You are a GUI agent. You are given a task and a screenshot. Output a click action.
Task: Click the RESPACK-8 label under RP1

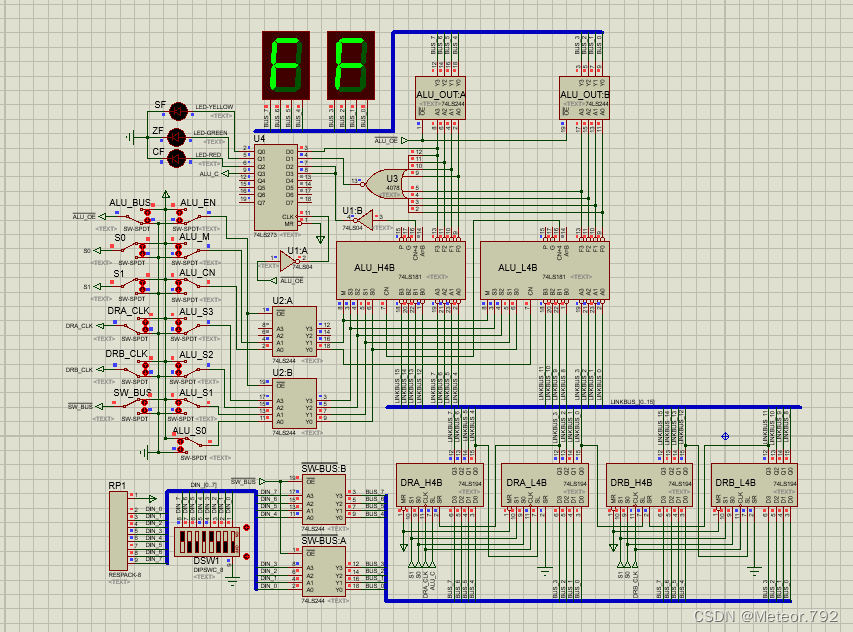click(x=125, y=575)
